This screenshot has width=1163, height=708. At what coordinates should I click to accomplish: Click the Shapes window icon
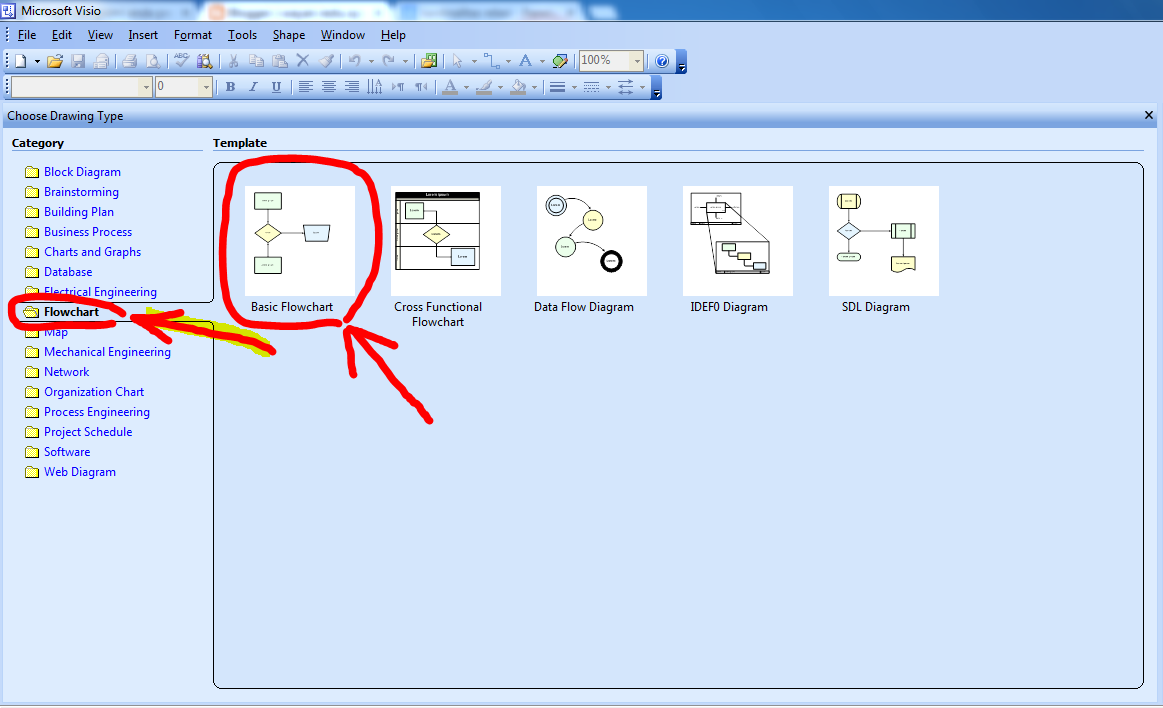click(x=429, y=62)
